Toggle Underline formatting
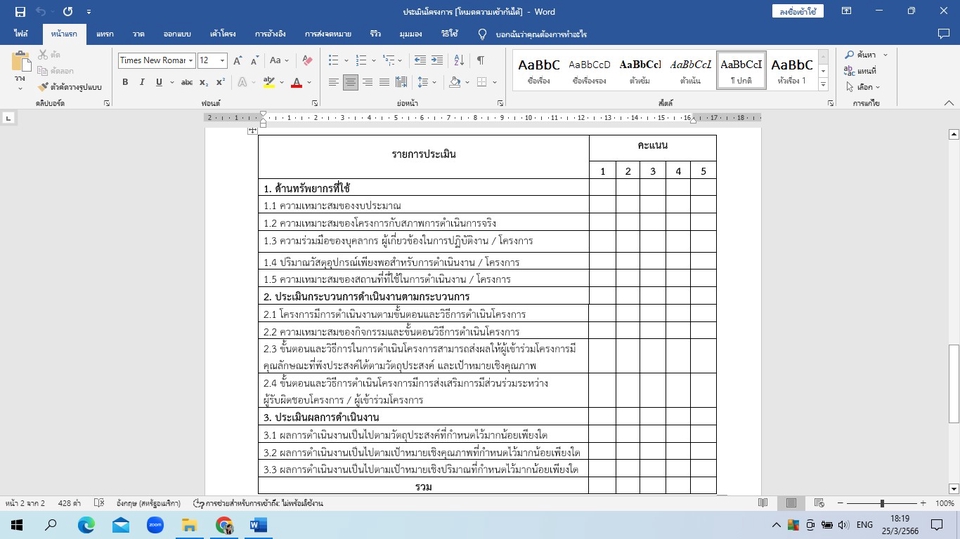The height and width of the screenshot is (539, 960). point(159,82)
